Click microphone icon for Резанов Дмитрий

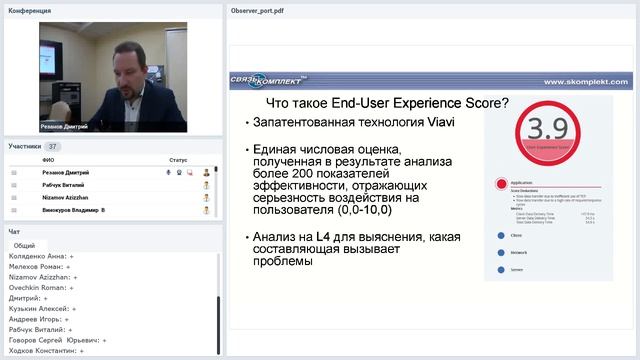(168, 173)
